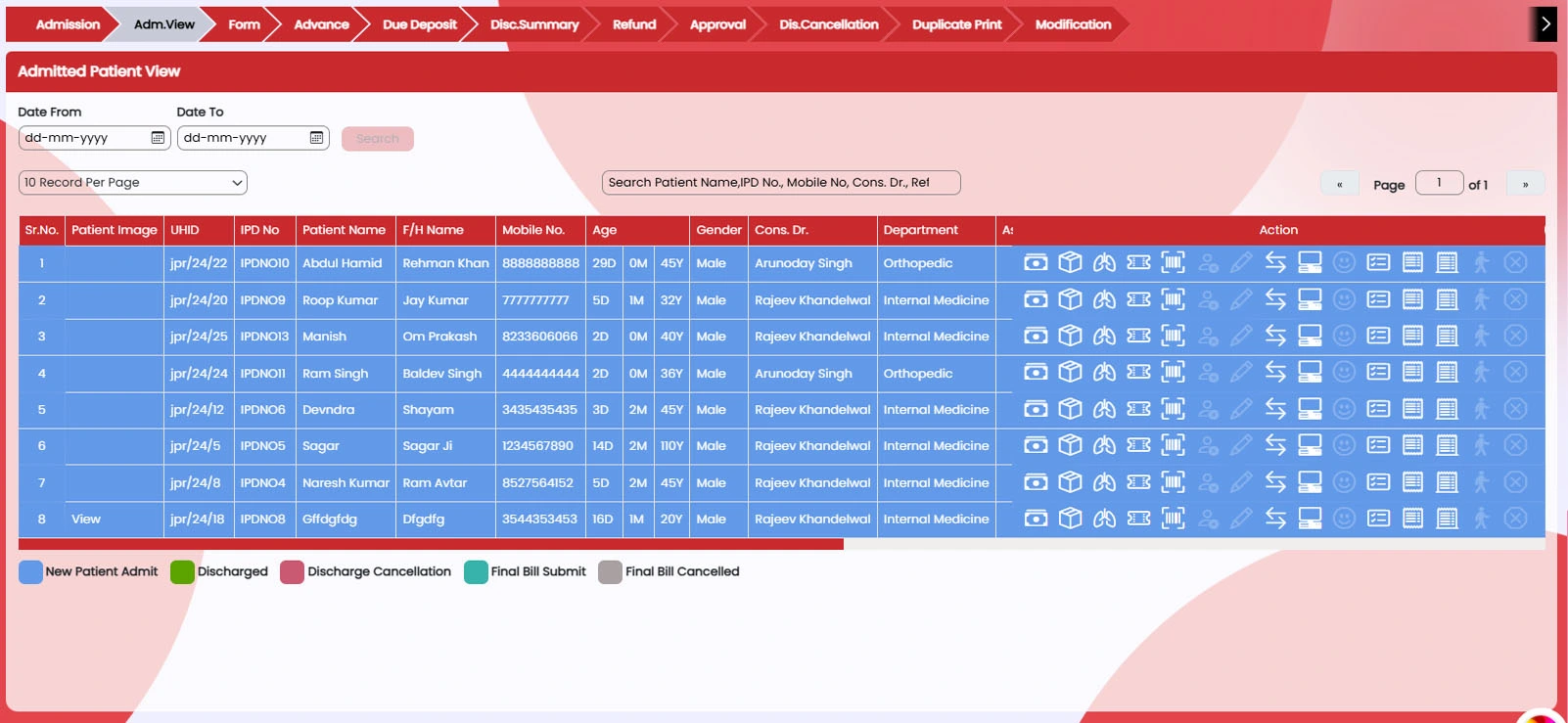Screen dimensions: 1568x723
Task: Click the barcode icon in Devndra's row
Action: pyautogui.click(x=1173, y=409)
